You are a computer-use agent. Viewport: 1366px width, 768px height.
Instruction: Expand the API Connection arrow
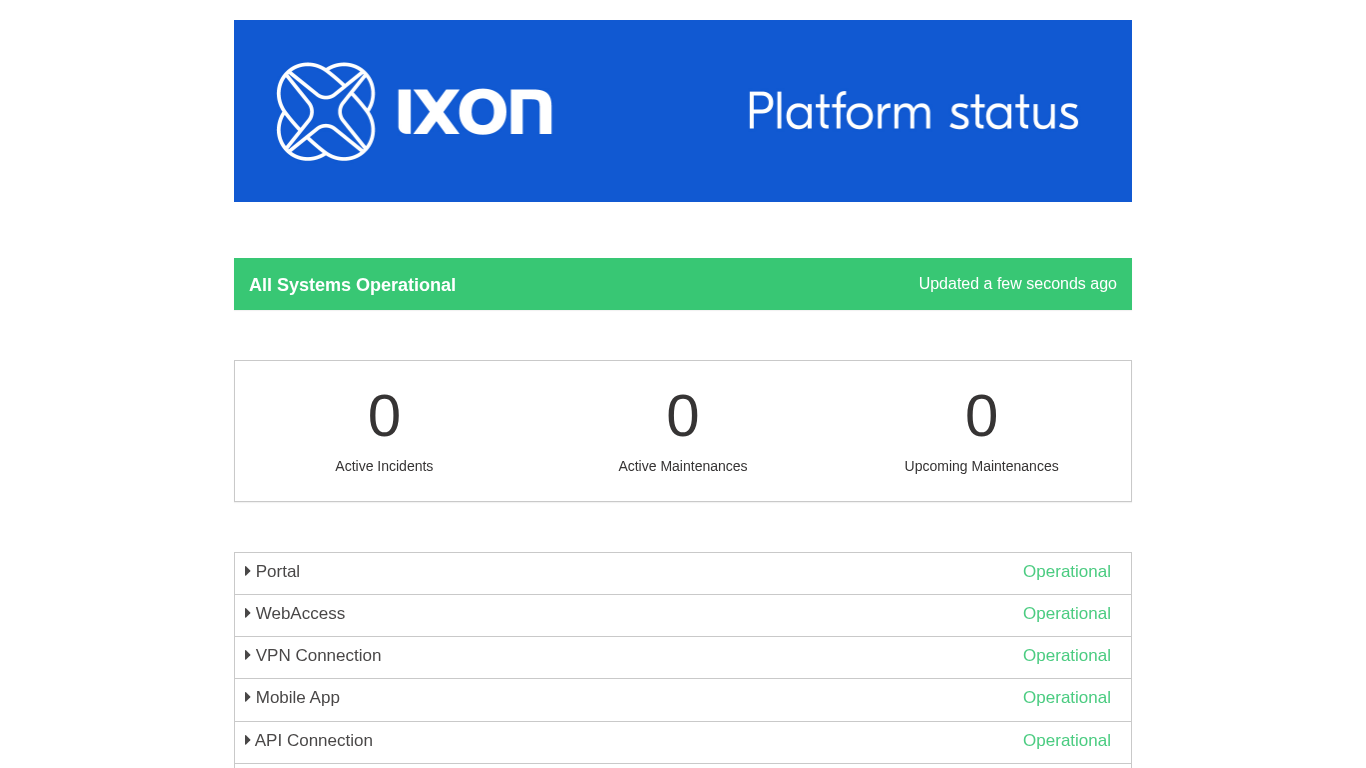[x=248, y=740]
